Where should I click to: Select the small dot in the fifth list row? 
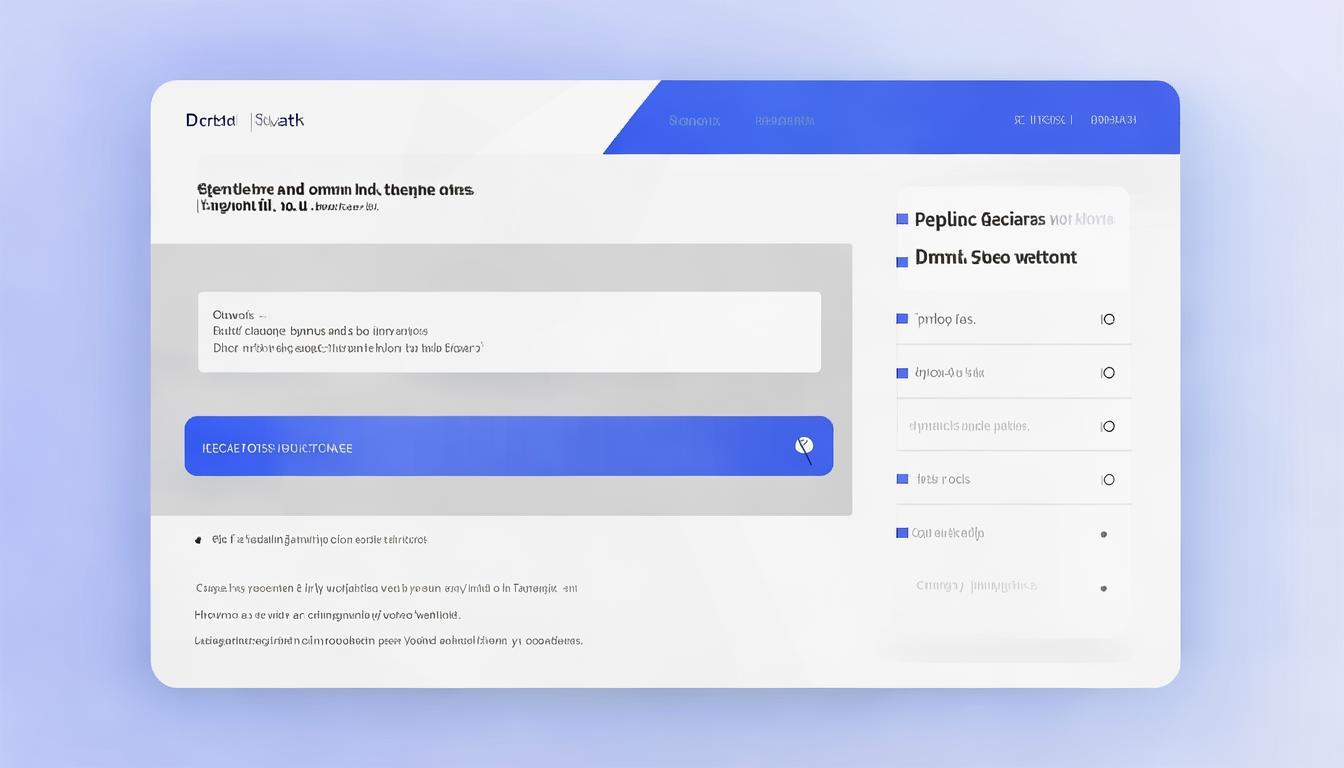pos(1104,534)
